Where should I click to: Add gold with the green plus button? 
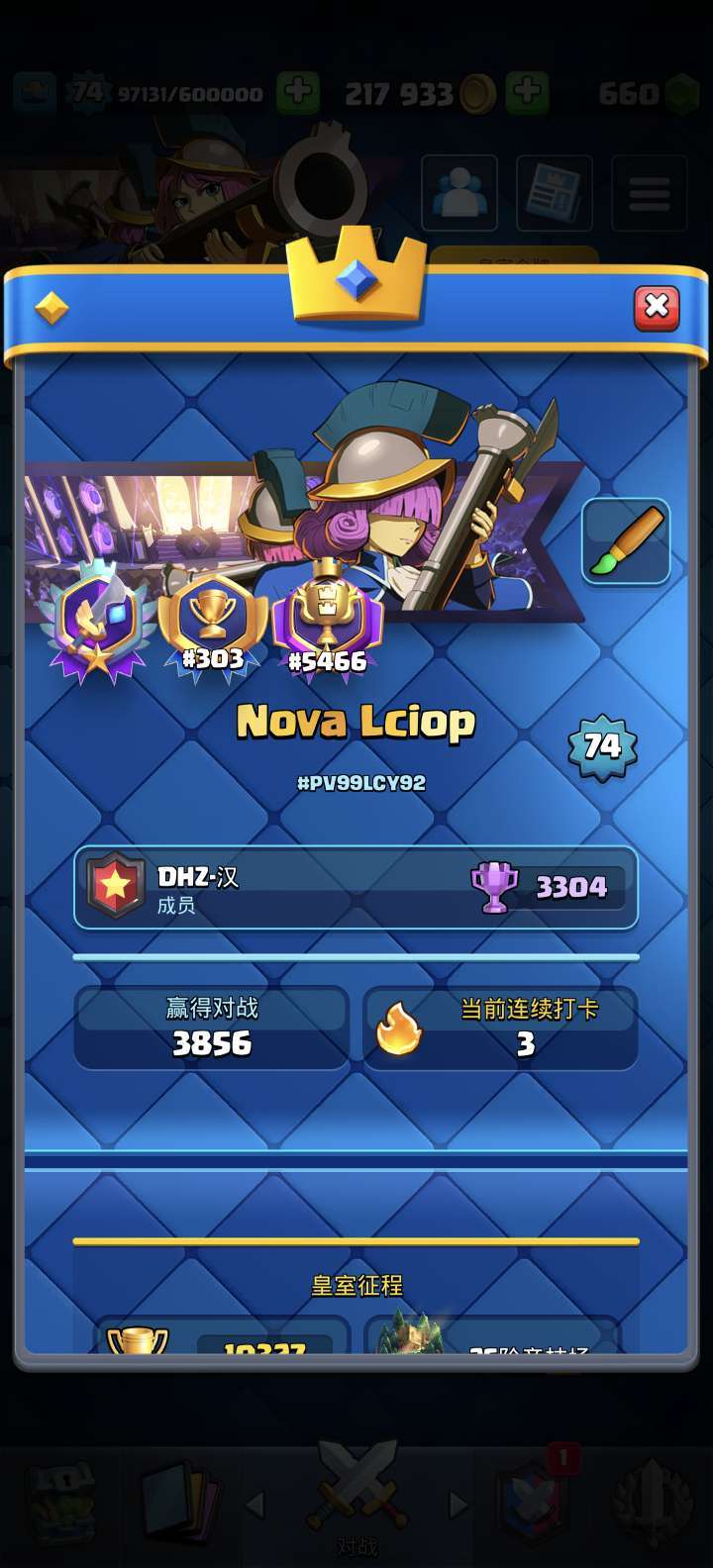[x=527, y=93]
